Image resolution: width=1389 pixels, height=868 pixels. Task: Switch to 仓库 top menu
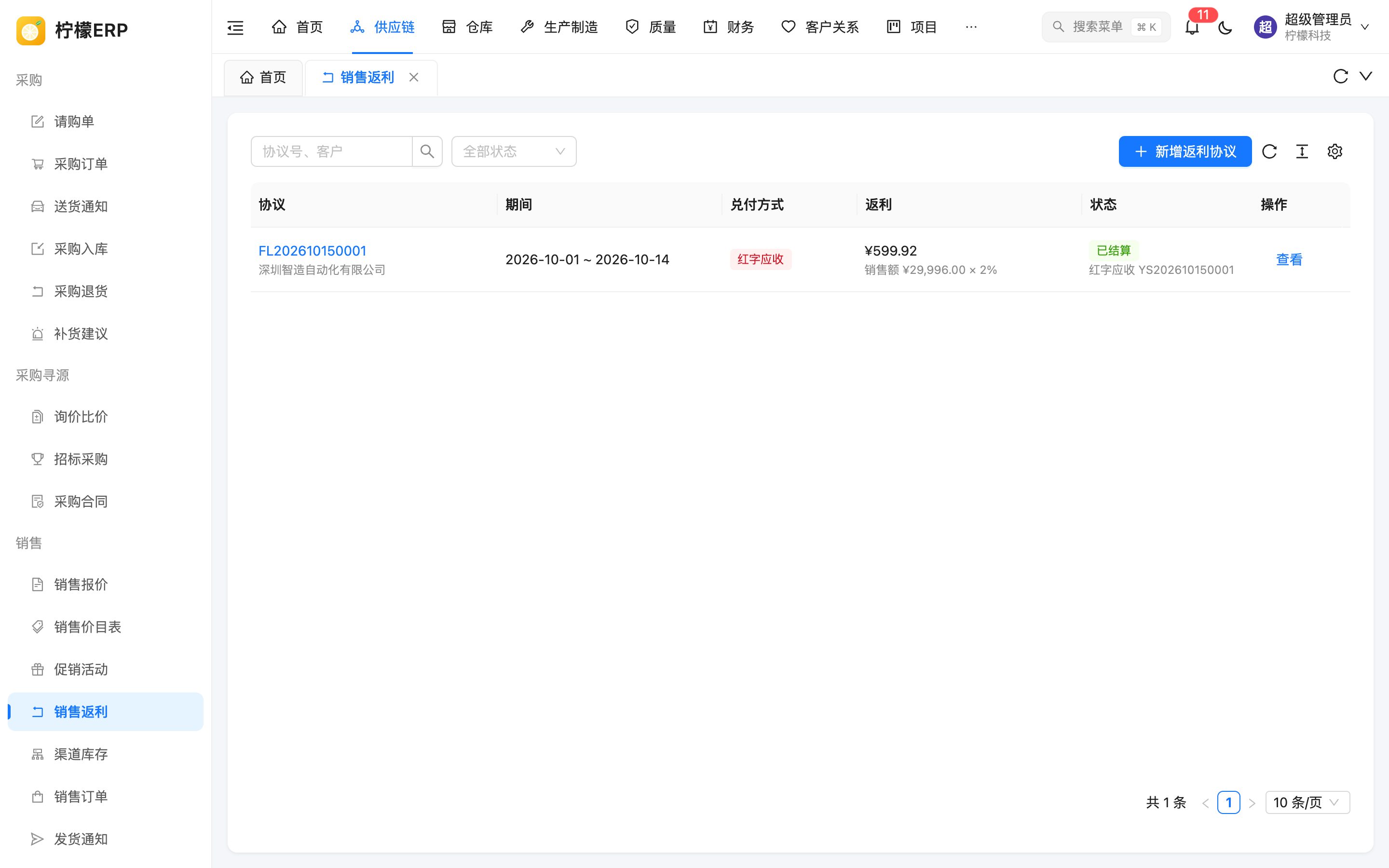(x=468, y=27)
